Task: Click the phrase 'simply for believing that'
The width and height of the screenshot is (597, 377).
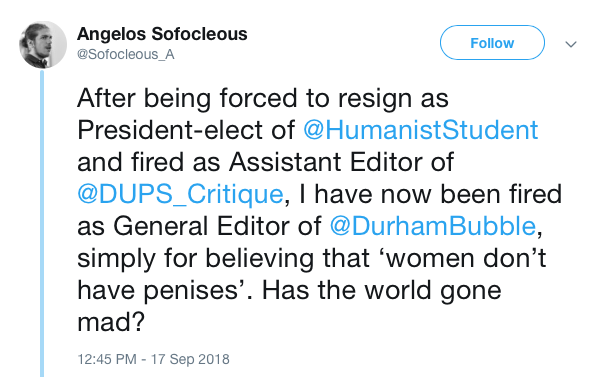Action: (223, 258)
